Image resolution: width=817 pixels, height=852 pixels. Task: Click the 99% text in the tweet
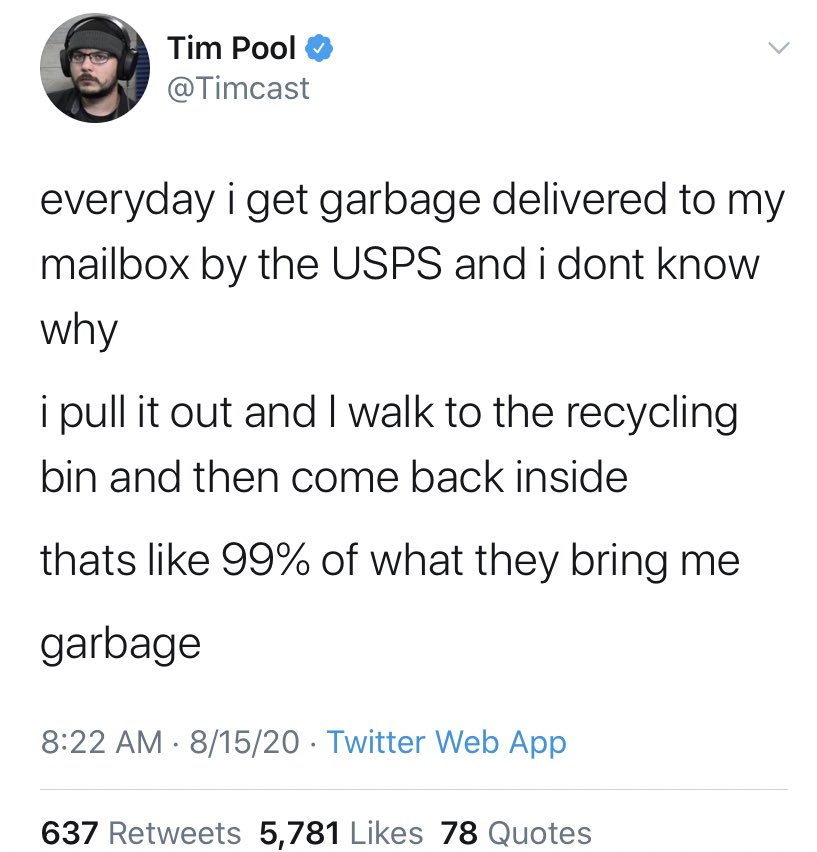266,560
